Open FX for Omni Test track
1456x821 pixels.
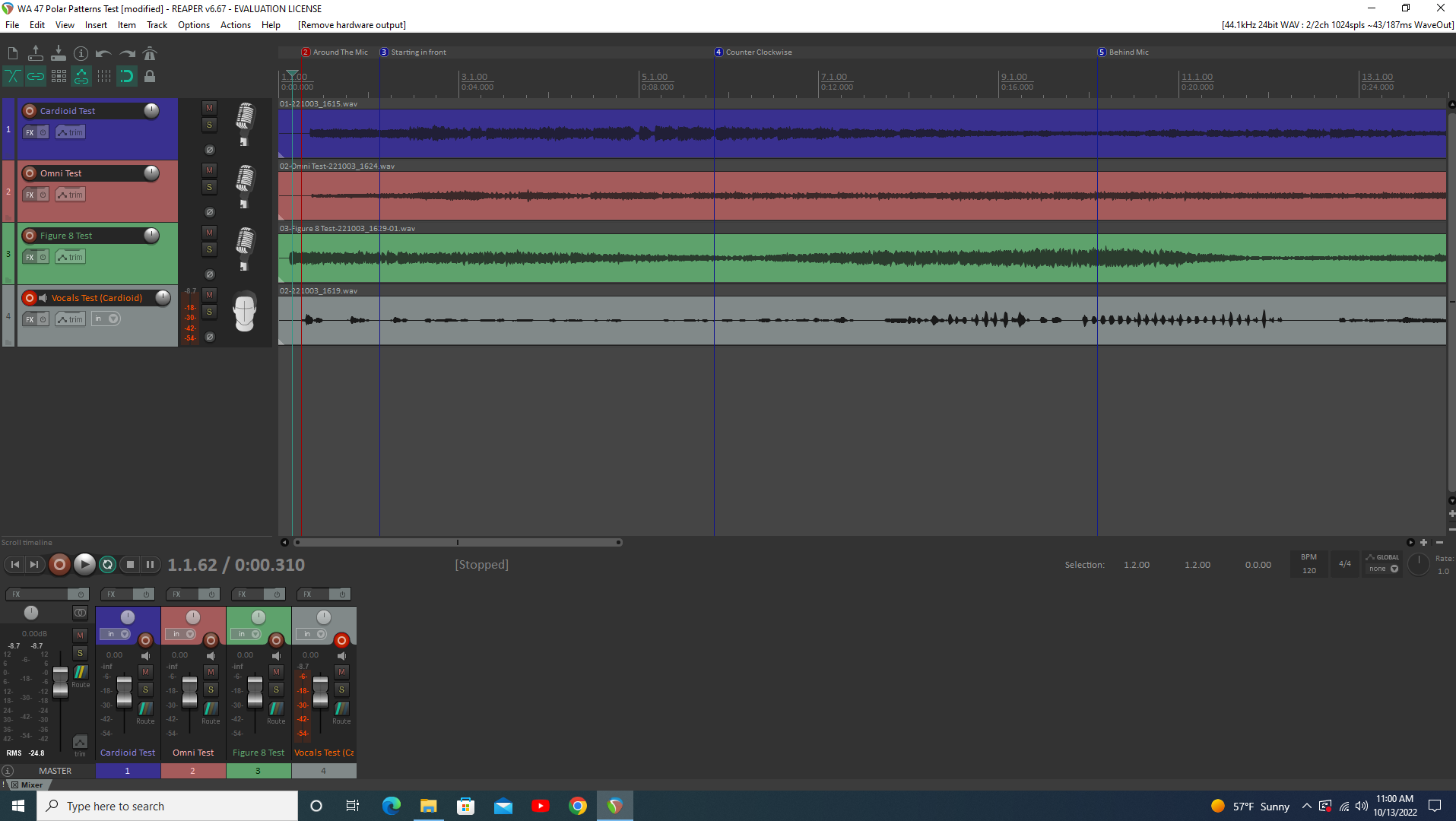tap(30, 195)
